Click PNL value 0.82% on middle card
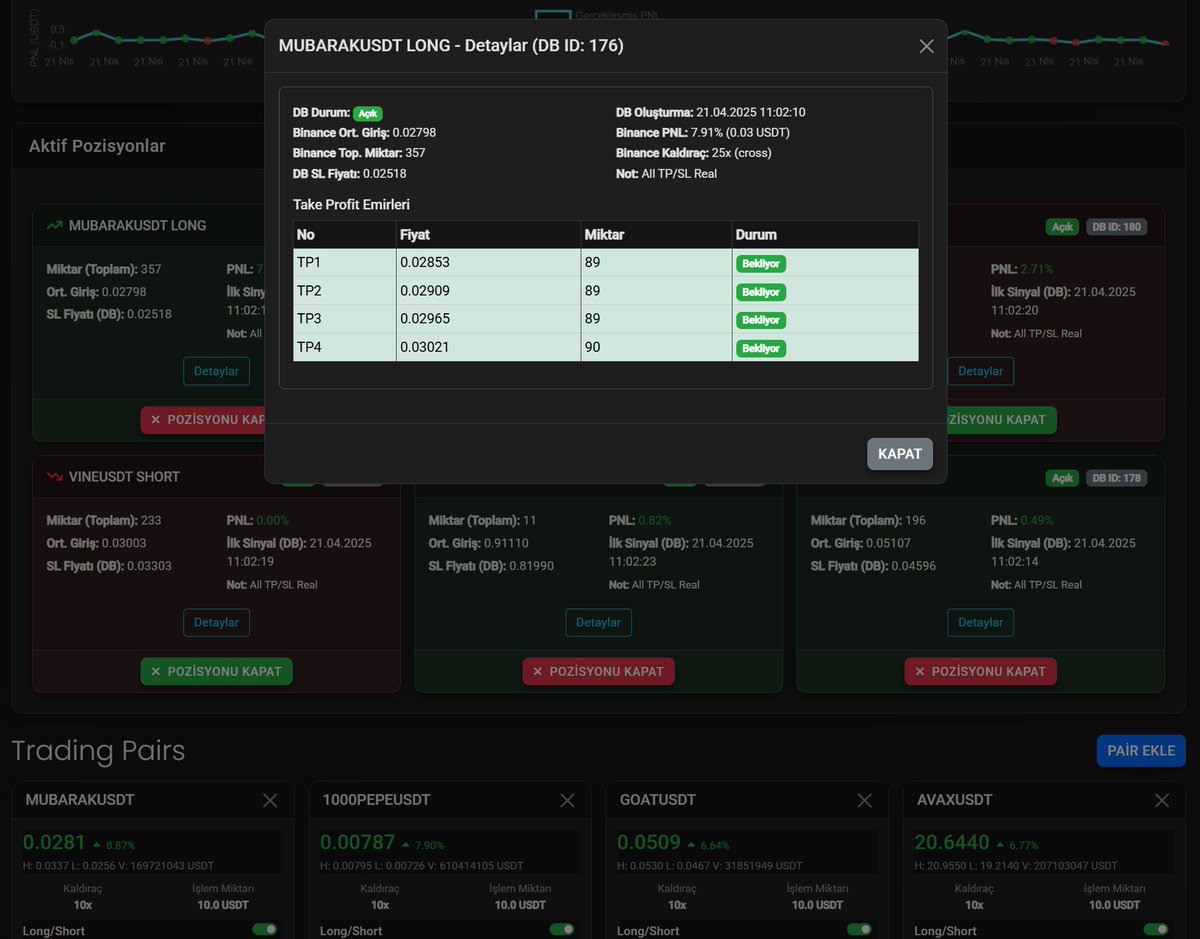Image resolution: width=1200 pixels, height=939 pixels. (655, 521)
